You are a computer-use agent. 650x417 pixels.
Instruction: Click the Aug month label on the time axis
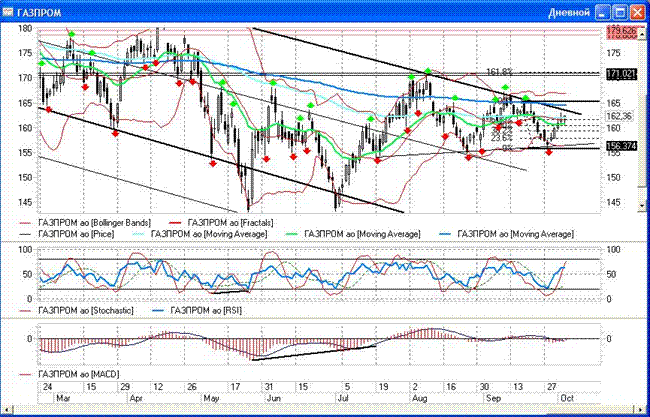click(420, 398)
